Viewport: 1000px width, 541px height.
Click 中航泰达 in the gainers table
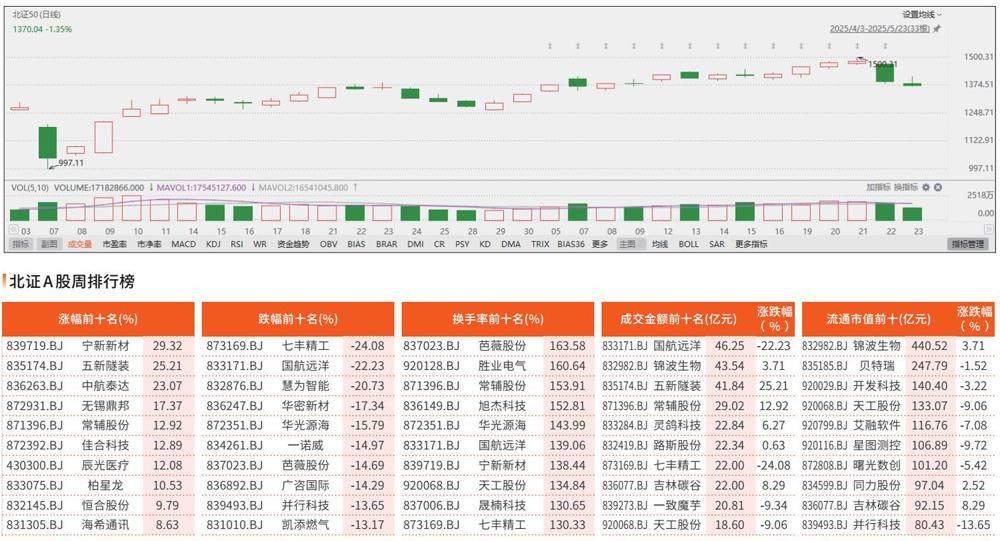point(105,385)
